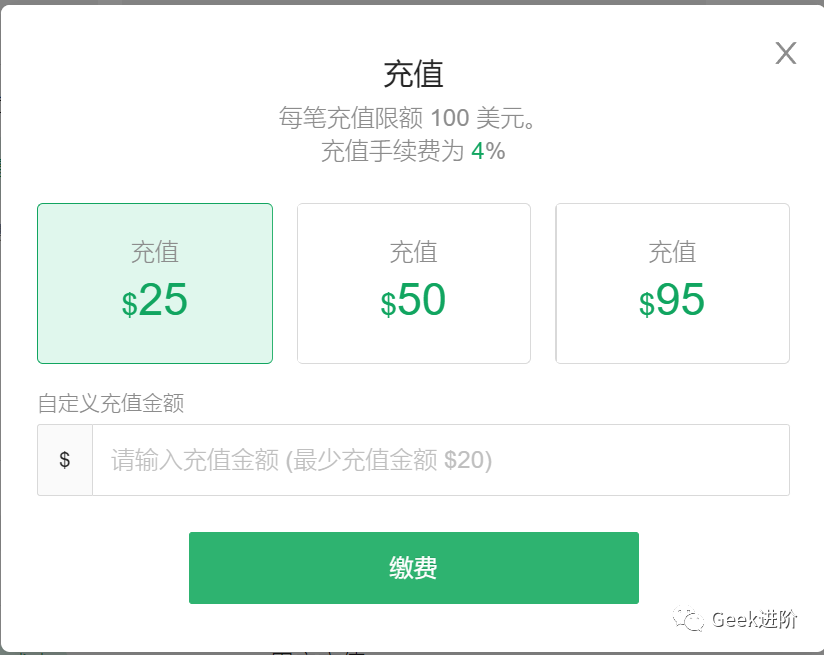Click the dollar symbol in the $95 card
Image resolution: width=824 pixels, height=655 pixels.
coord(646,305)
